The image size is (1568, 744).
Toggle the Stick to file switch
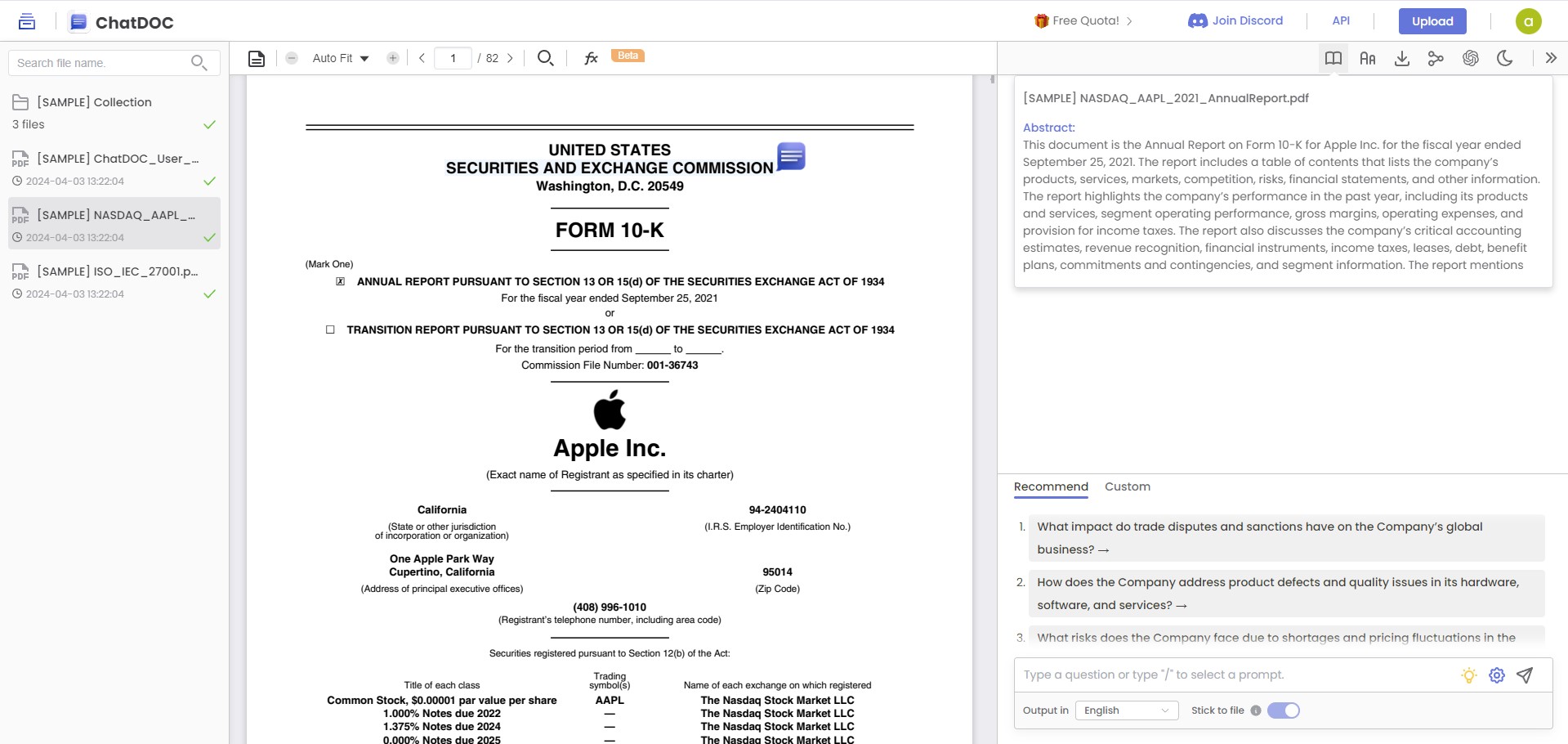pyautogui.click(x=1284, y=710)
